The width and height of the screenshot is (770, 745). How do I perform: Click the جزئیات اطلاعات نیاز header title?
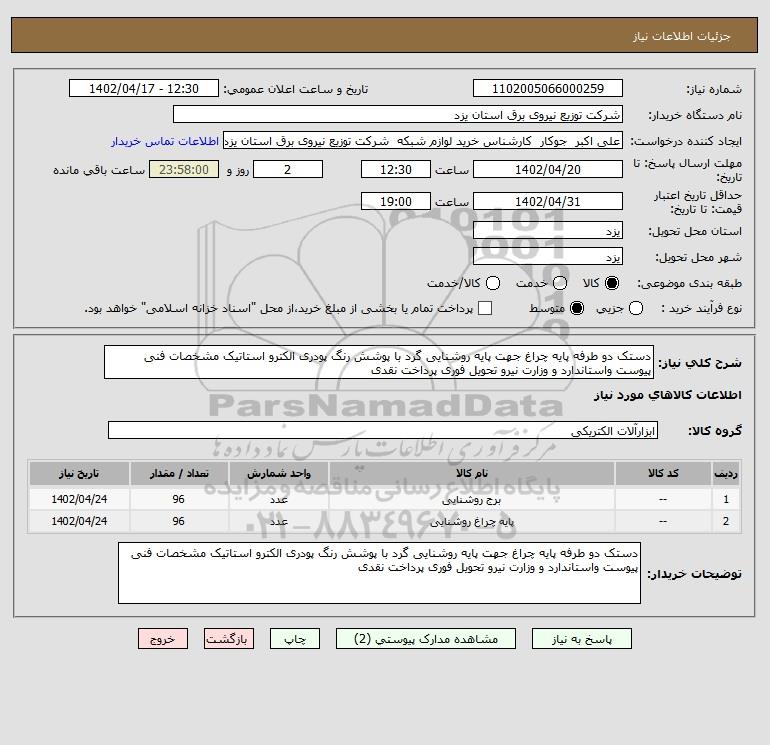click(x=681, y=36)
